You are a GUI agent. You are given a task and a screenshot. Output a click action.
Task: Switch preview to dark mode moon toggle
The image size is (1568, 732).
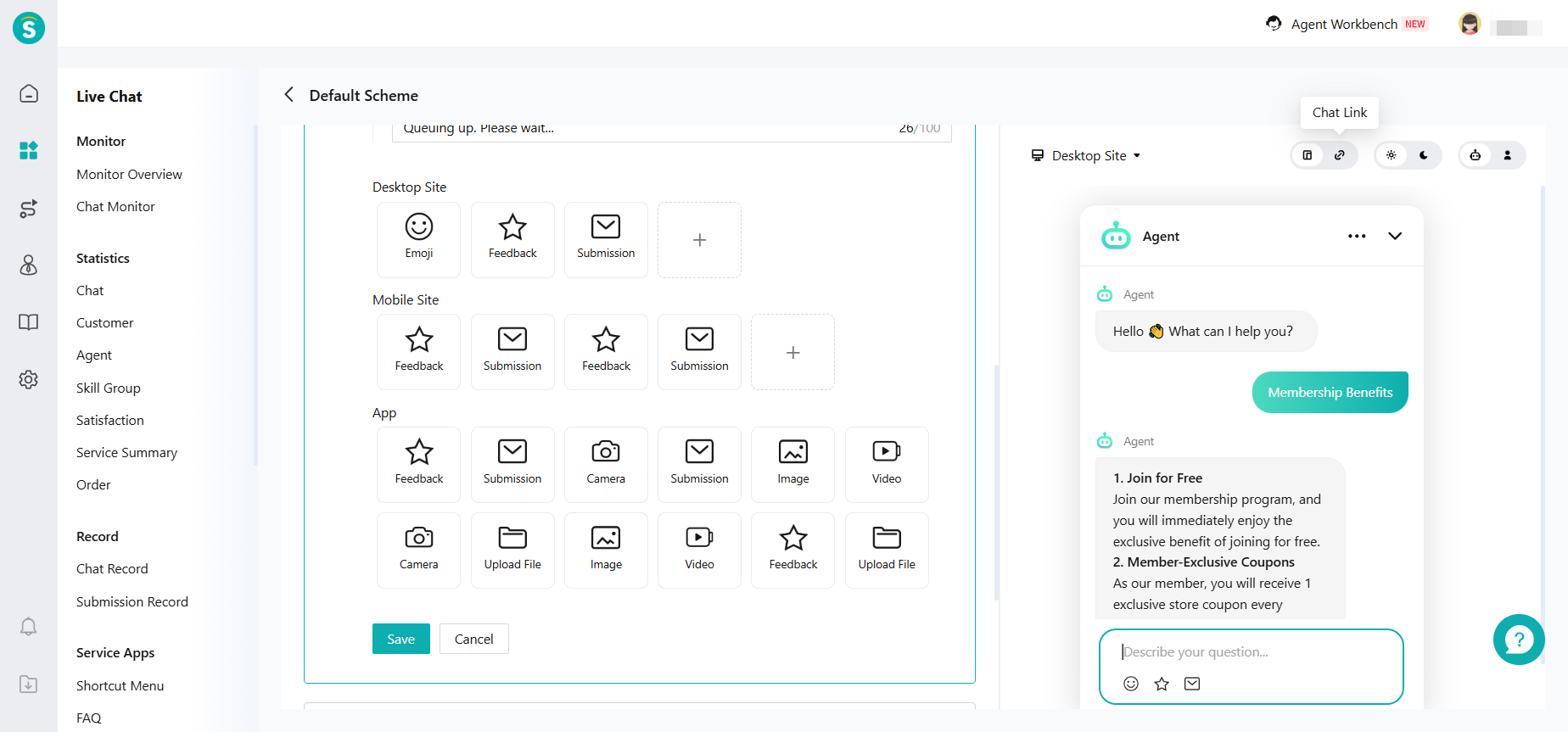pyautogui.click(x=1424, y=155)
